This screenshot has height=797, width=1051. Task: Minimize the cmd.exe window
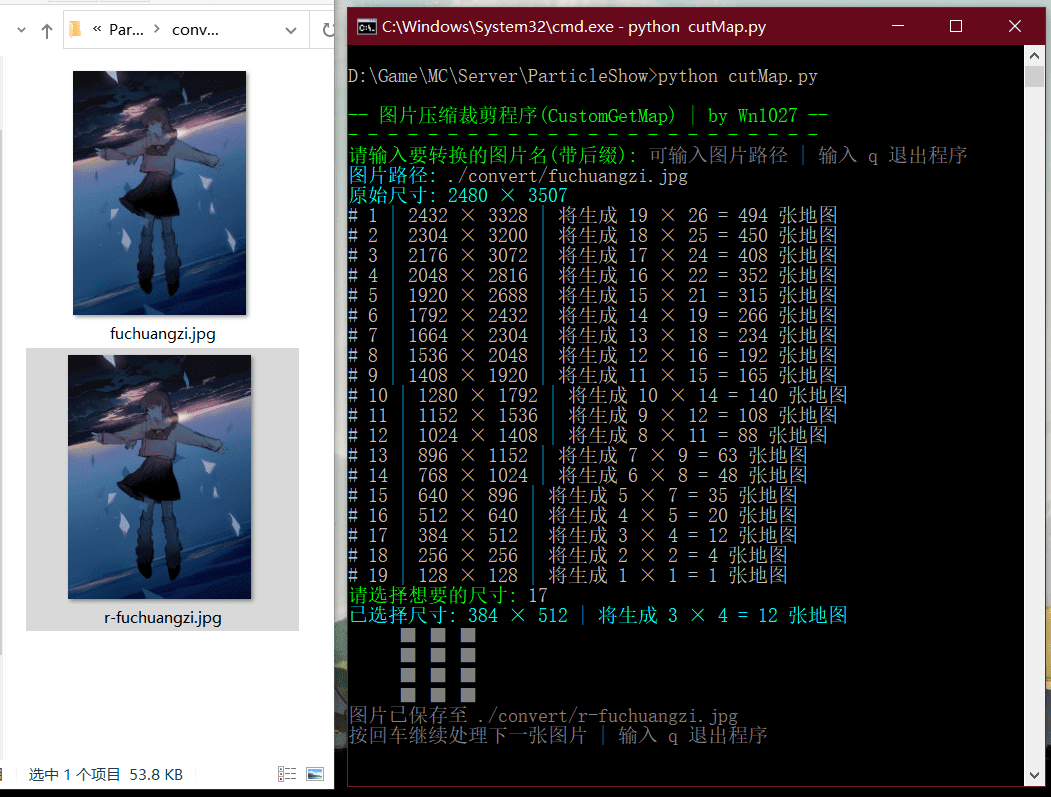(x=898, y=26)
